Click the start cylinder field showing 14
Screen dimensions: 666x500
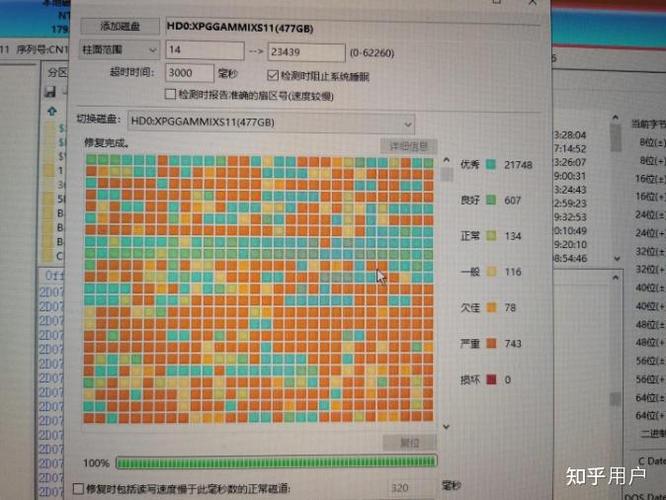click(205, 50)
